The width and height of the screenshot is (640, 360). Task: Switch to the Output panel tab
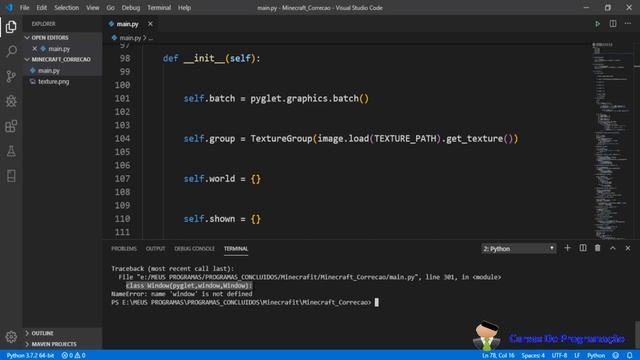tap(156, 249)
